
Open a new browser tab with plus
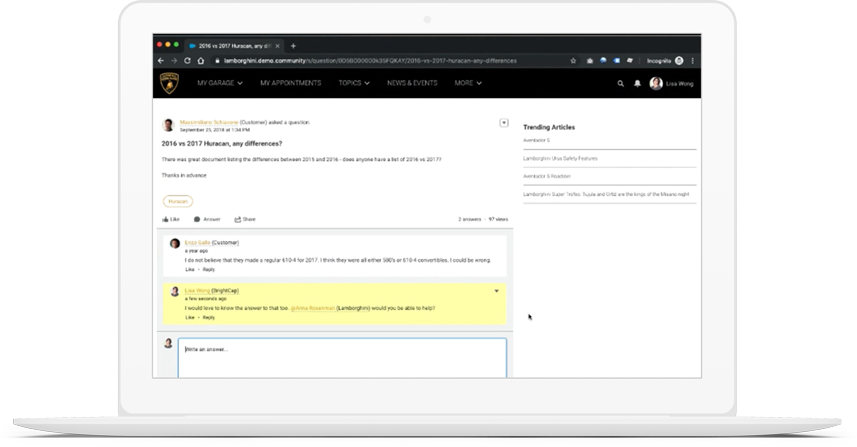tap(293, 46)
